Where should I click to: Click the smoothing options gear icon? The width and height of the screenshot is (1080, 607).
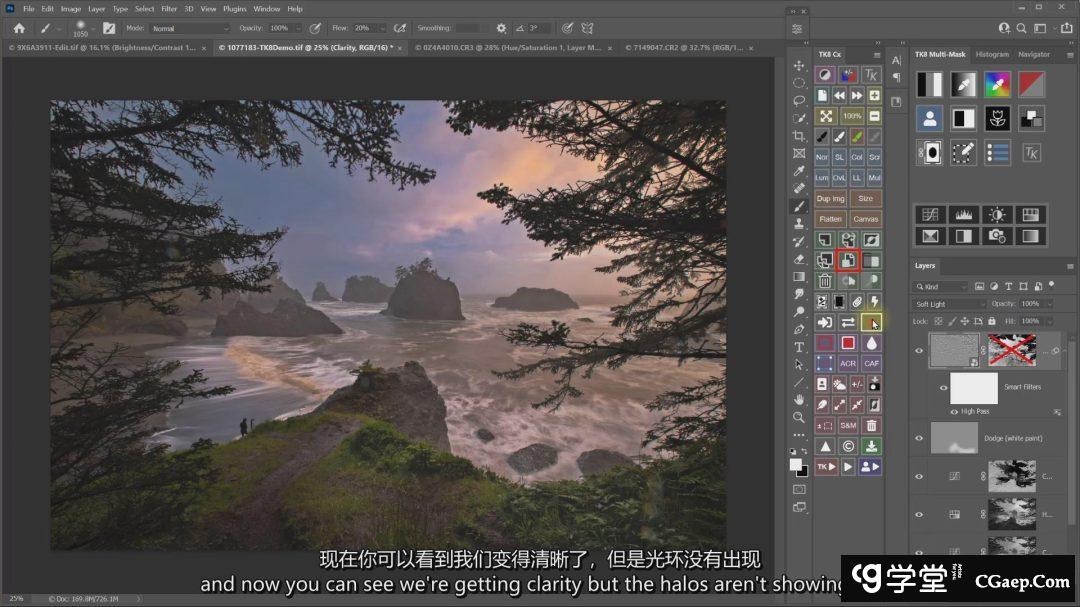pyautogui.click(x=501, y=28)
